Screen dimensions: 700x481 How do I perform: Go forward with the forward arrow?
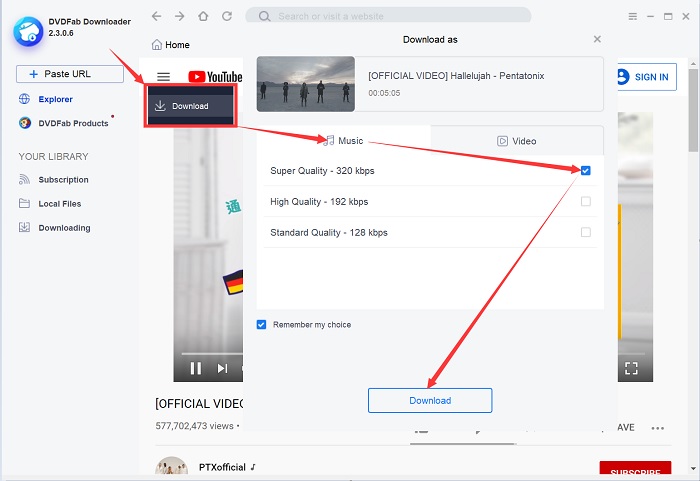(x=179, y=17)
